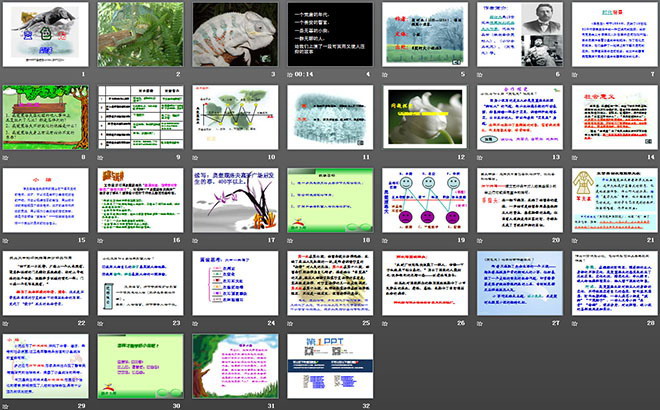The image size is (660, 410).
Task: Select slide 29 with the red summary heading
Action: pos(46,366)
